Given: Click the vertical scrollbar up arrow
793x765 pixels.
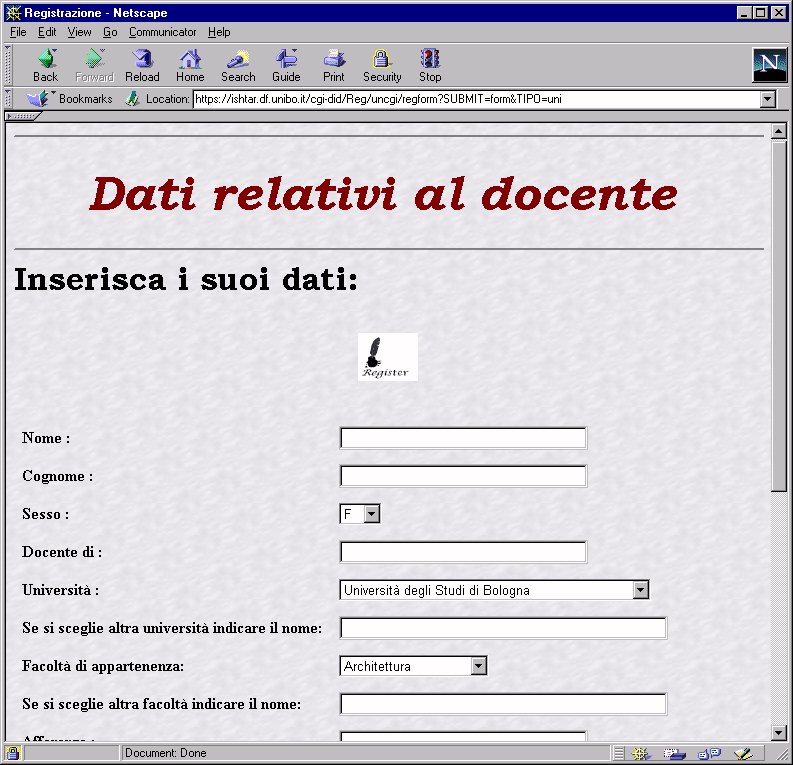Looking at the screenshot, I should [x=779, y=131].
